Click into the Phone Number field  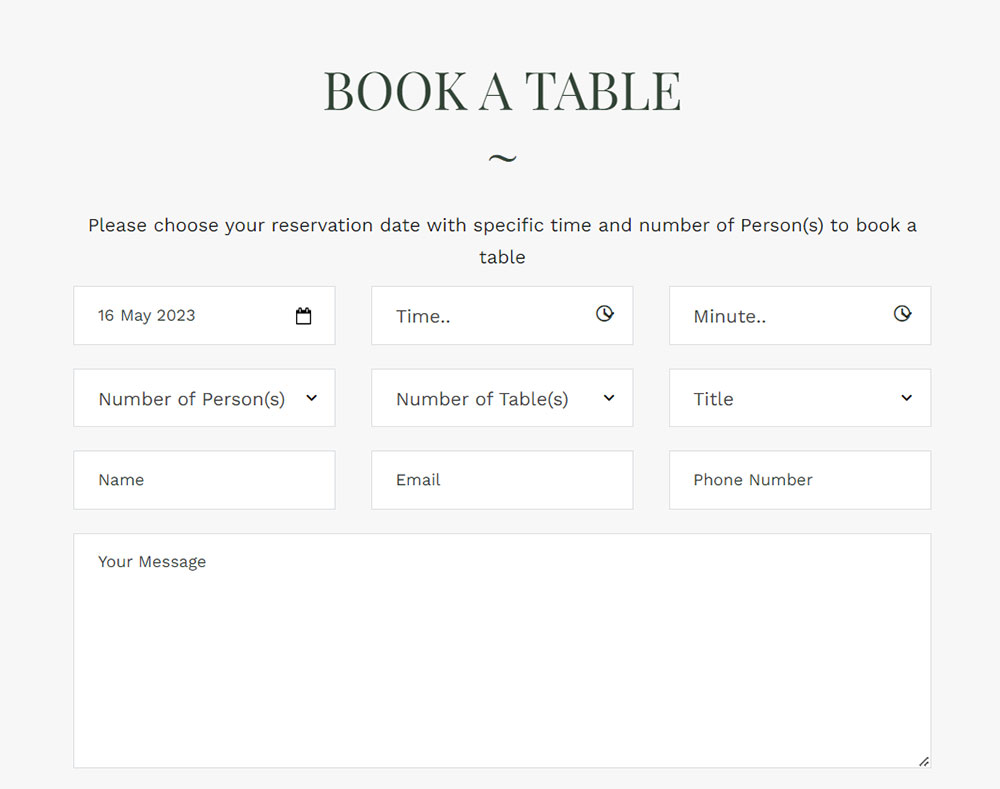coord(800,480)
